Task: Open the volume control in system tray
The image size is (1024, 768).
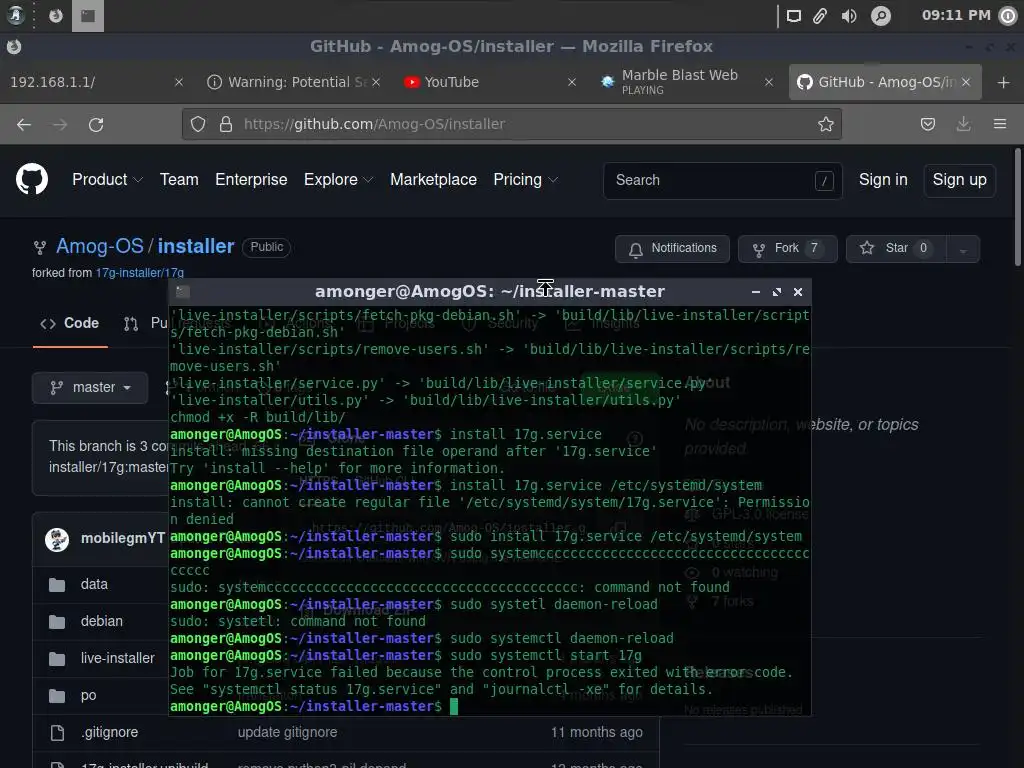Action: (849, 16)
